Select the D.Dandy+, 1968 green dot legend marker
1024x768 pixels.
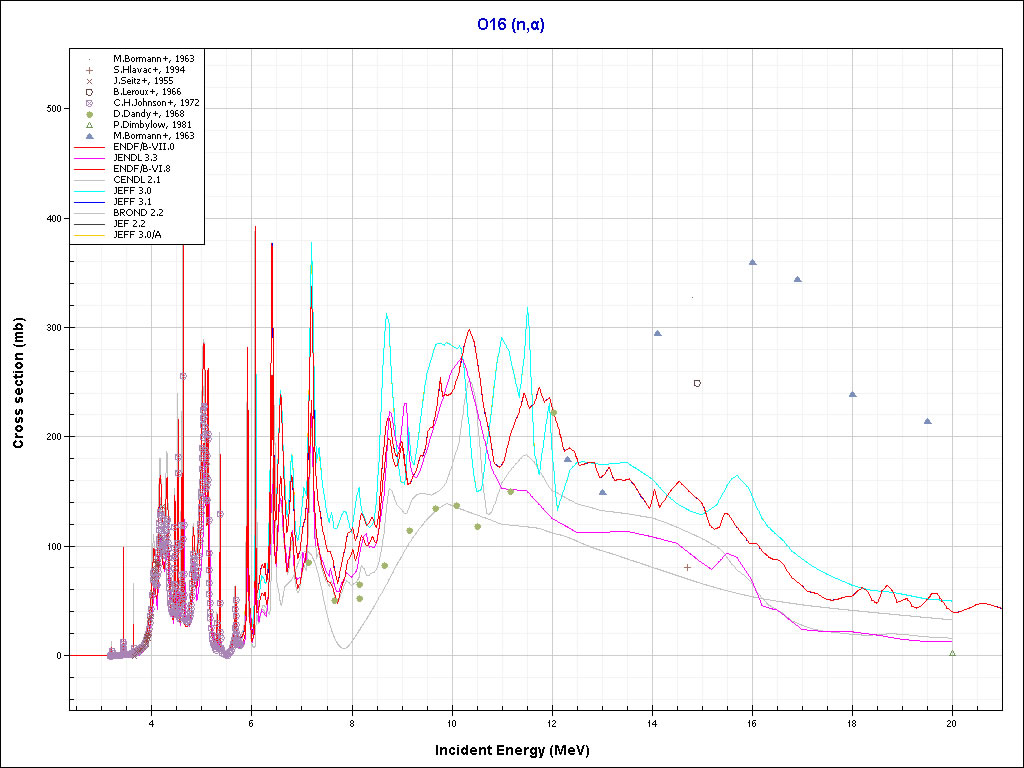click(x=90, y=114)
